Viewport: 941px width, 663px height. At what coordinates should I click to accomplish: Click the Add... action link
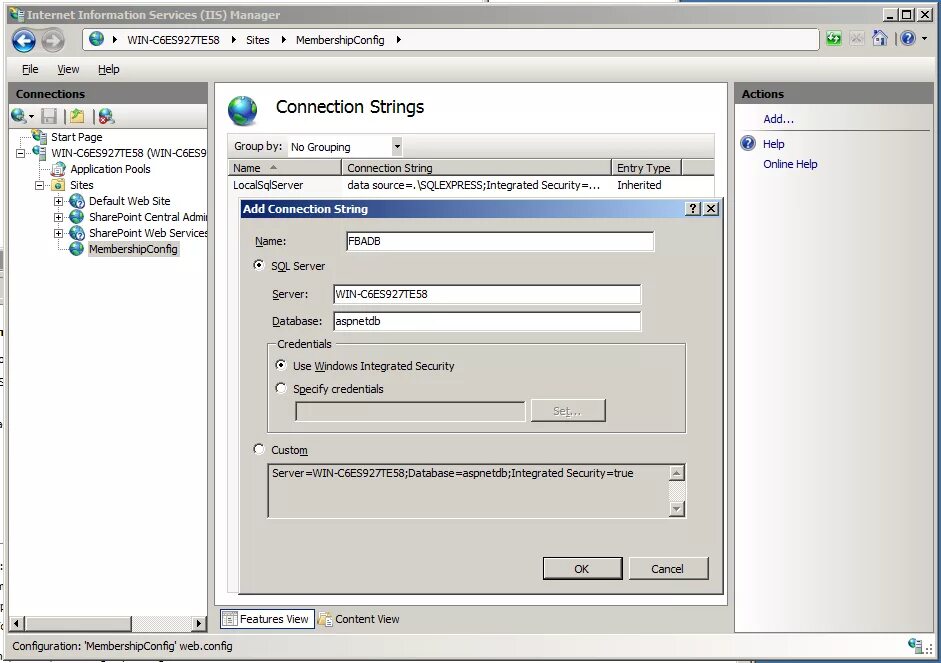pos(778,119)
